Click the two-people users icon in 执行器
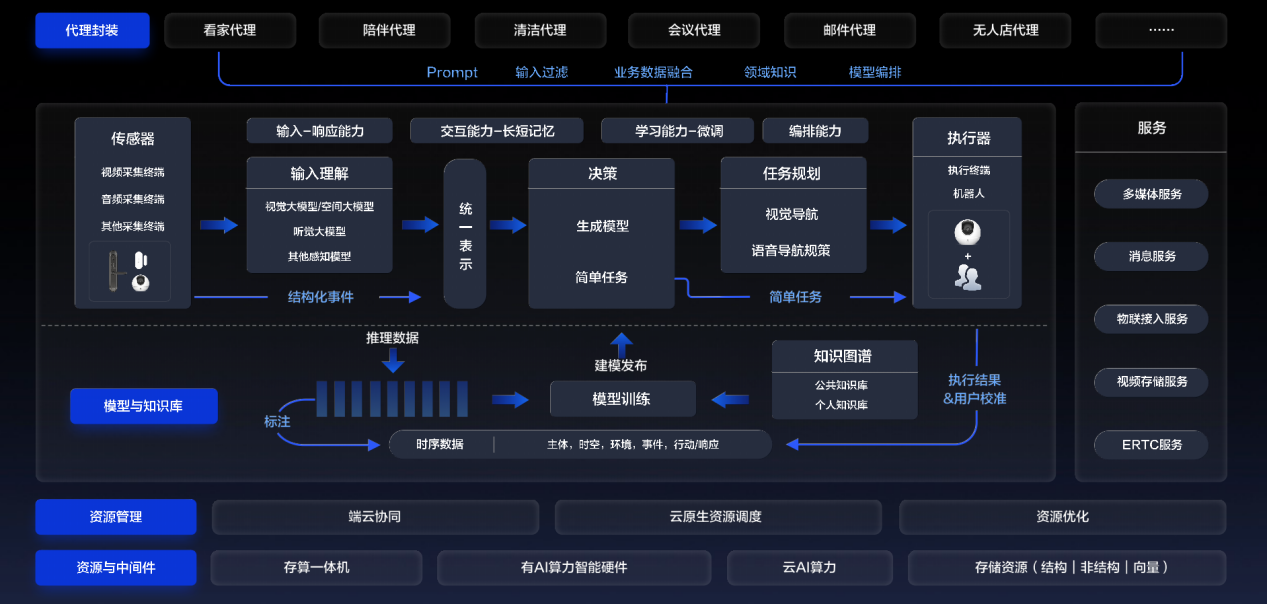The height and width of the screenshot is (604, 1267). pyautogui.click(x=967, y=277)
